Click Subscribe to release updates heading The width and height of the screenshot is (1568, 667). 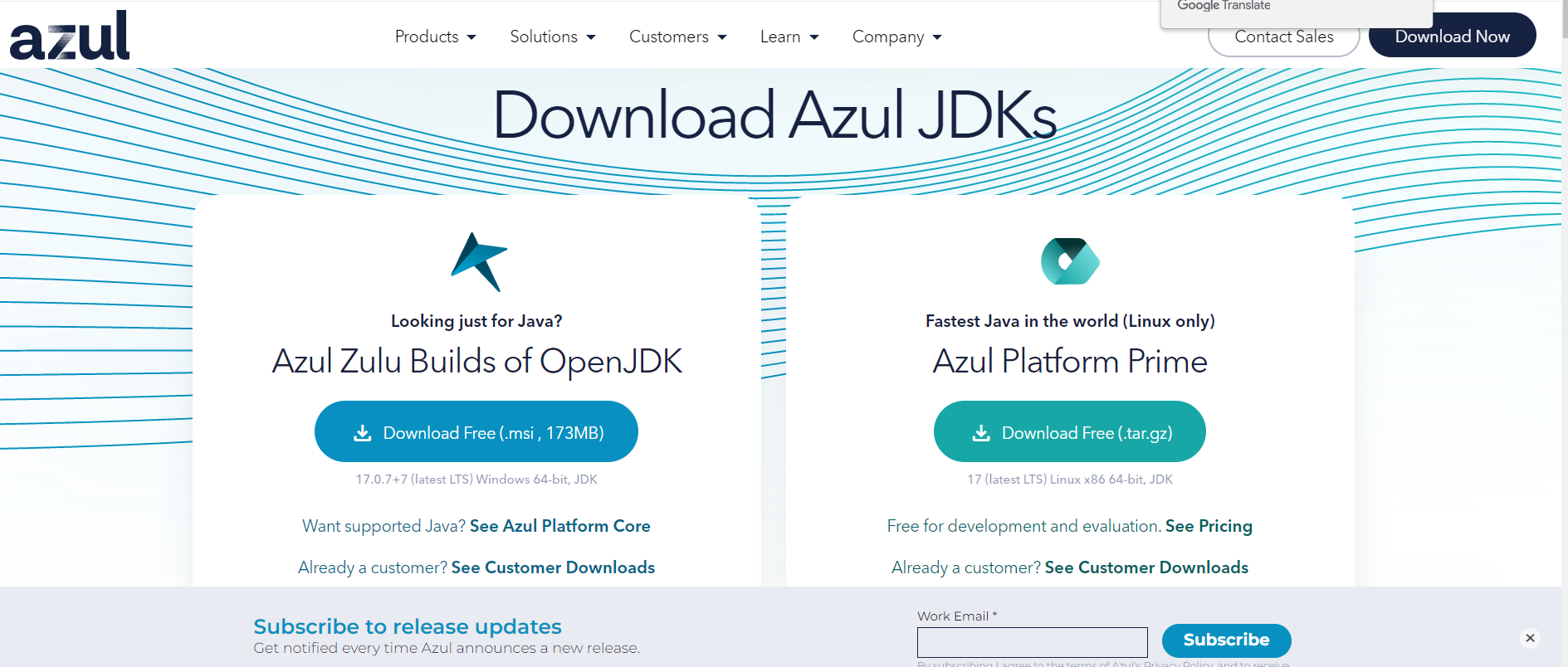point(408,626)
